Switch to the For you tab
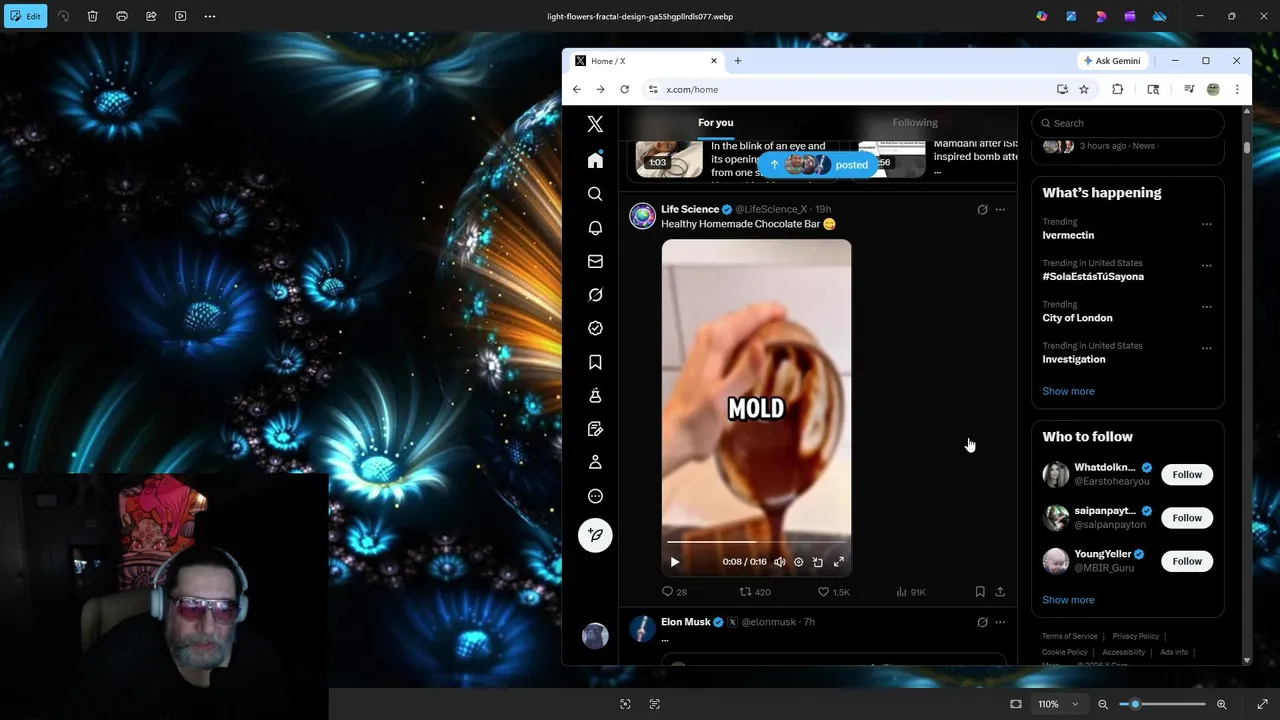The image size is (1280, 720). coord(715,123)
